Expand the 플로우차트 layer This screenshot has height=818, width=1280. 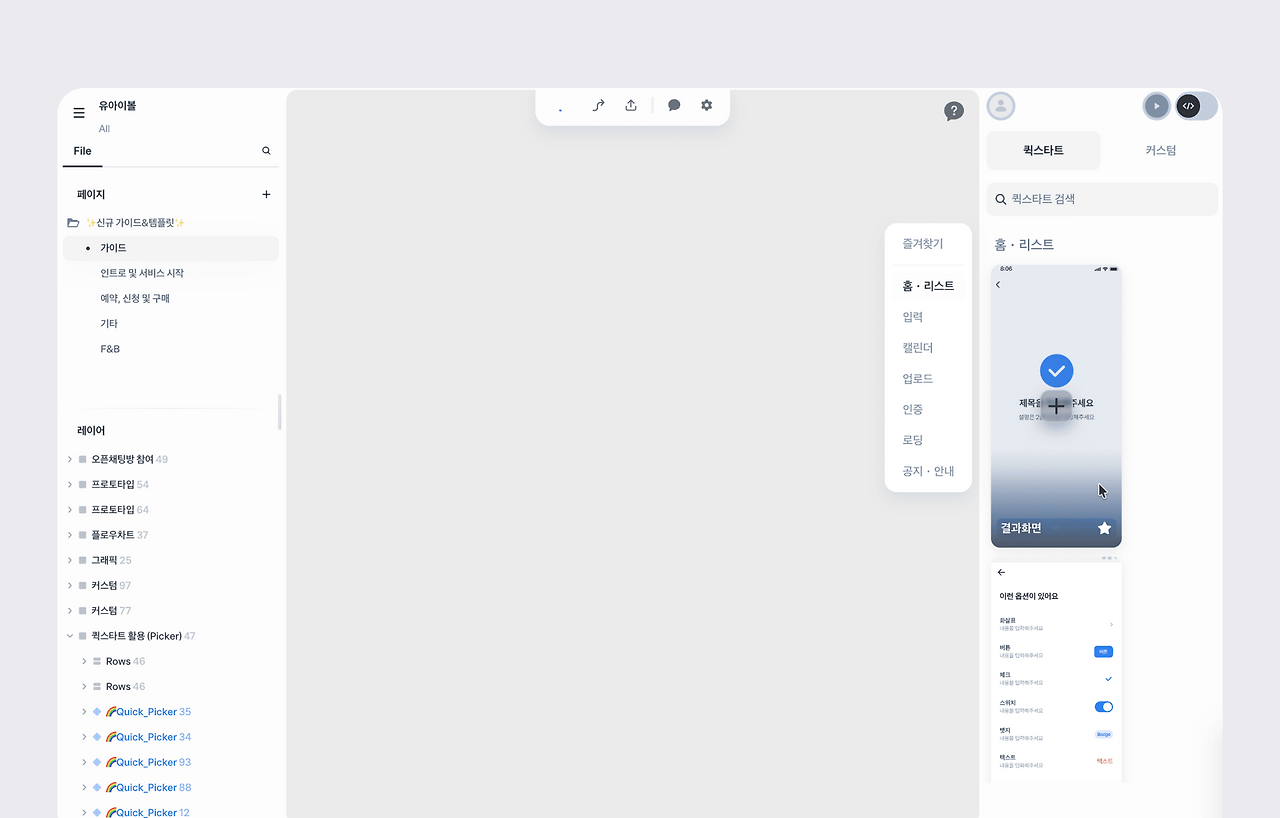click(69, 535)
